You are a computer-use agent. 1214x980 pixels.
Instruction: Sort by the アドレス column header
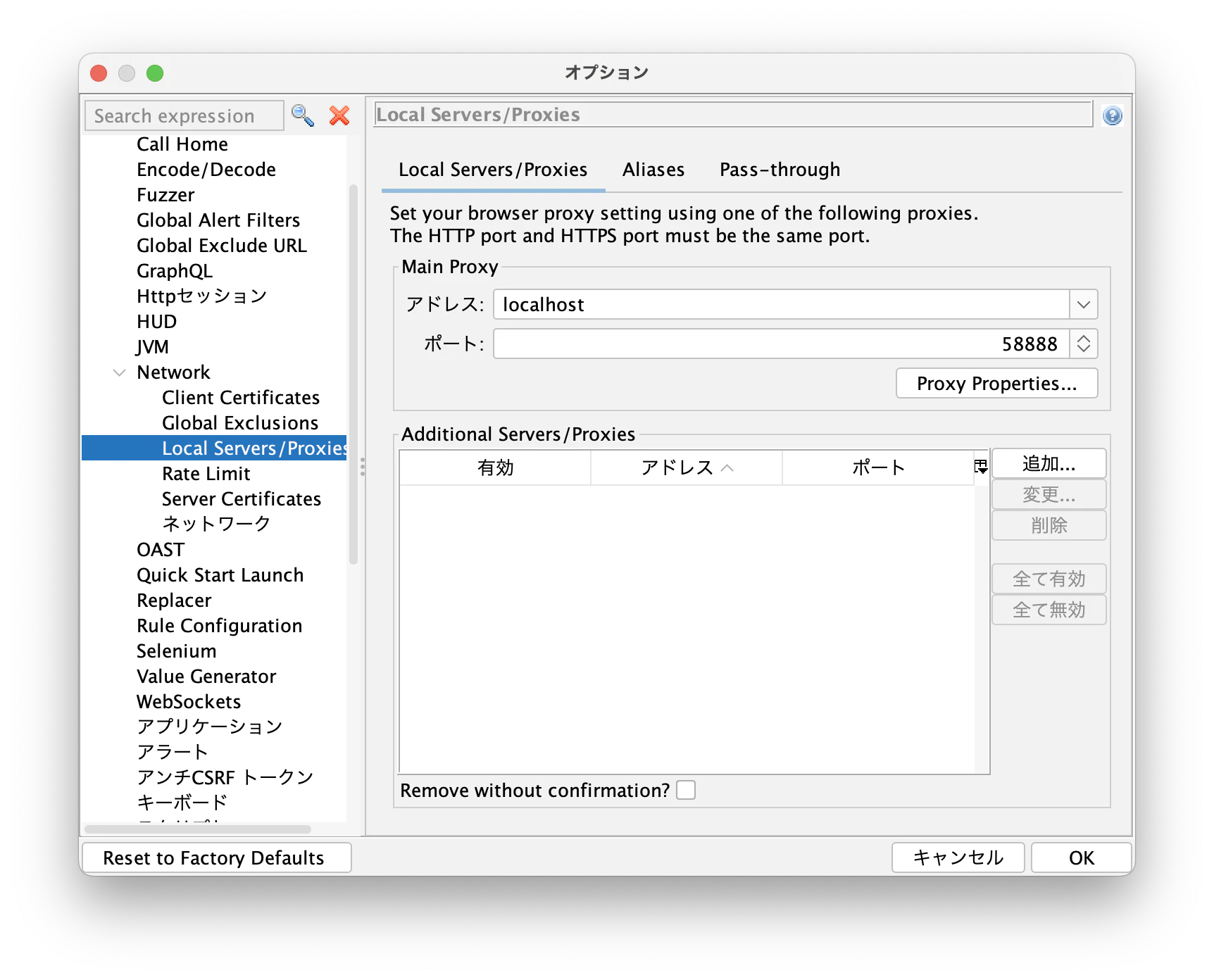click(x=687, y=467)
